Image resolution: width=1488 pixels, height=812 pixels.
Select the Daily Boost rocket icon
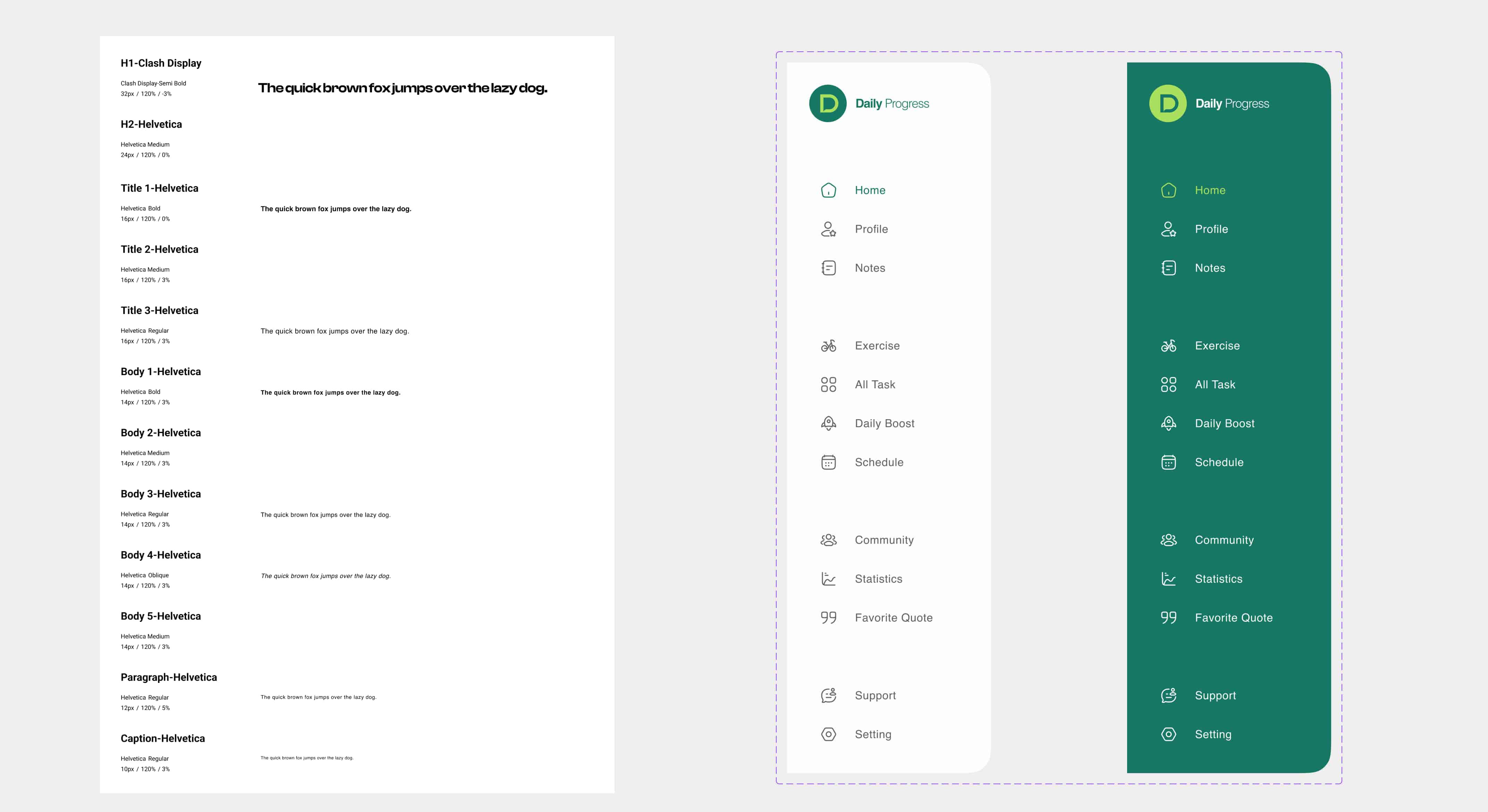click(828, 423)
